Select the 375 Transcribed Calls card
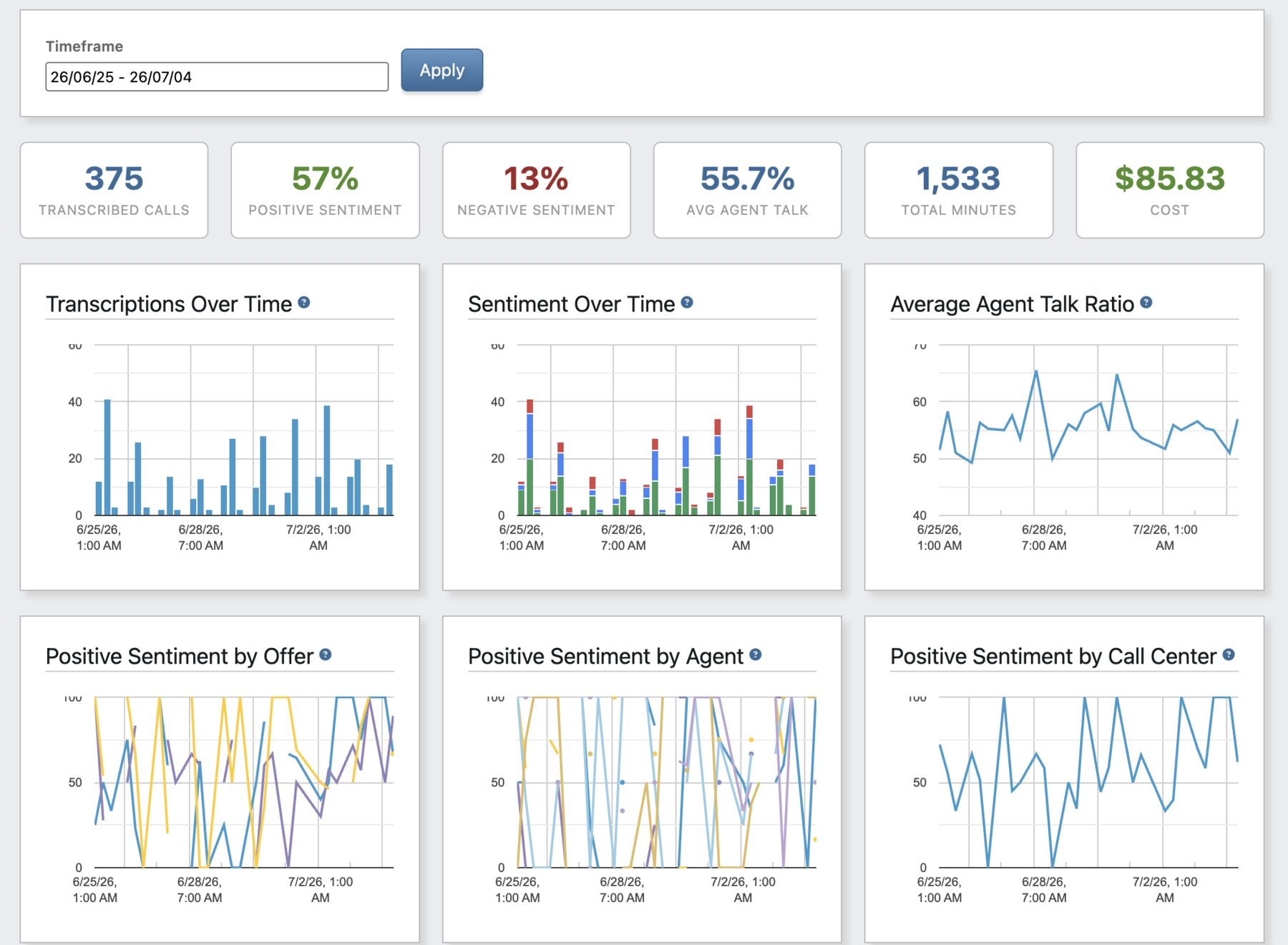The width and height of the screenshot is (1288, 945). coord(114,190)
